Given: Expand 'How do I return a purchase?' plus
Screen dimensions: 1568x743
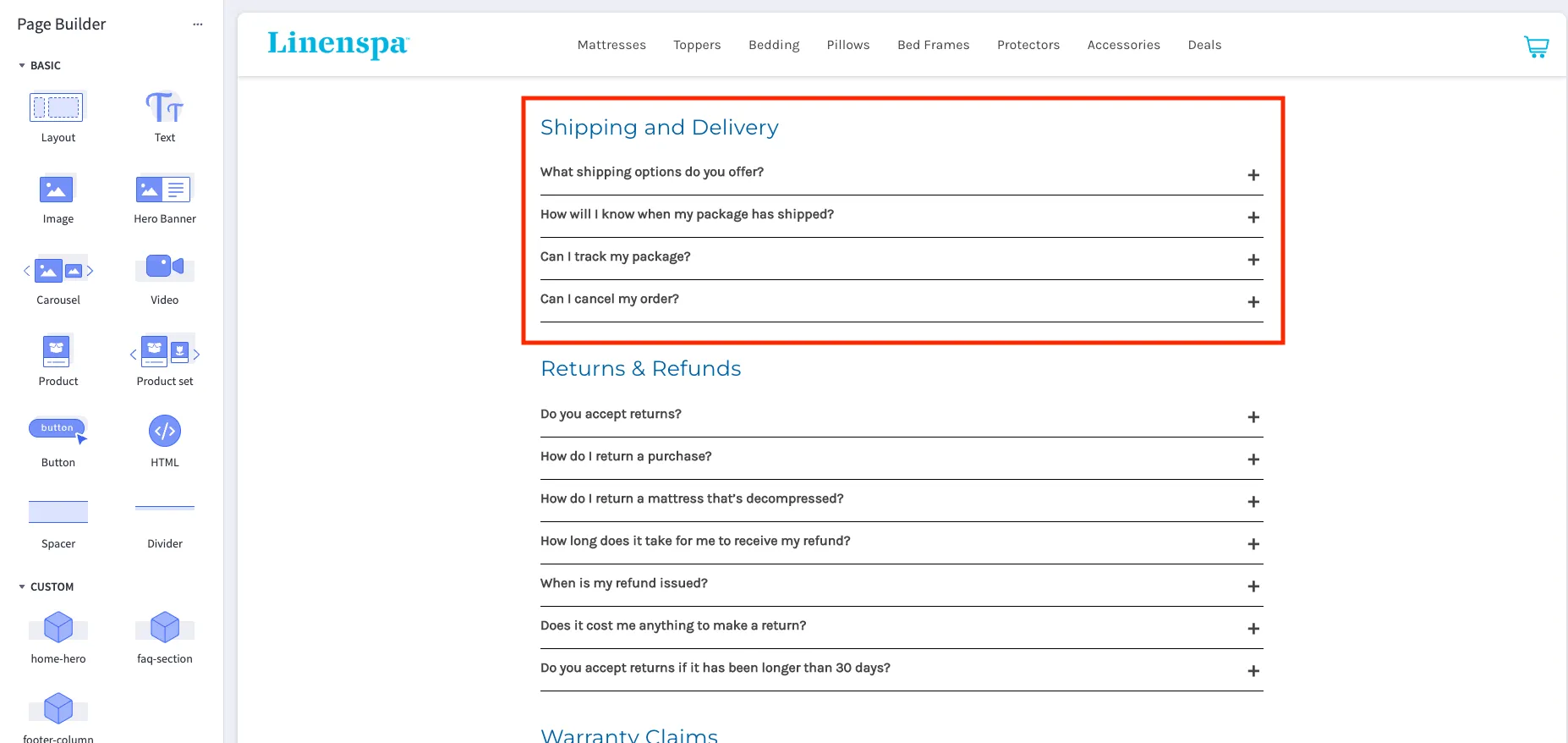Looking at the screenshot, I should pos(1253,460).
